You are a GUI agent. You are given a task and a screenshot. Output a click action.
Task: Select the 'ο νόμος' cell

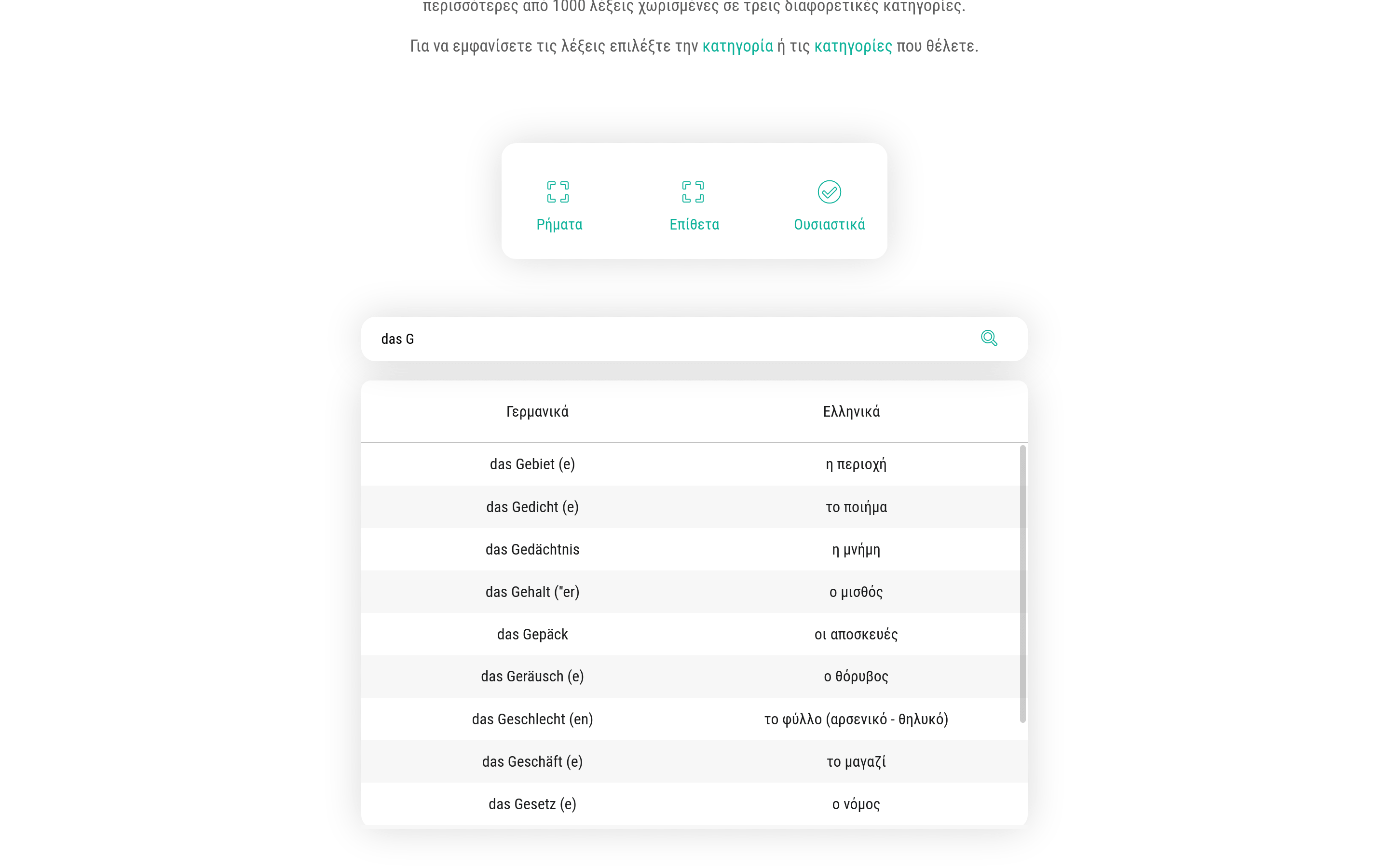tap(856, 804)
